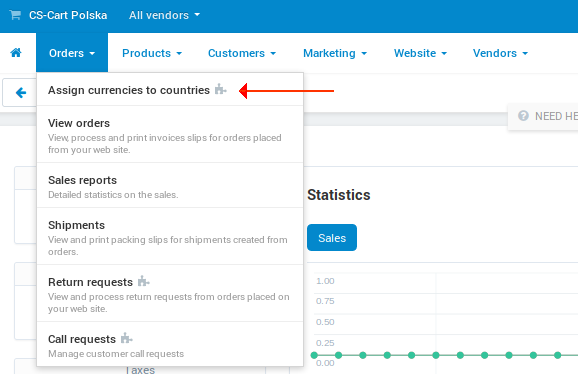578x374 pixels.
Task: Click the 1.00 axis label on the chart
Action: pyautogui.click(x=325, y=281)
